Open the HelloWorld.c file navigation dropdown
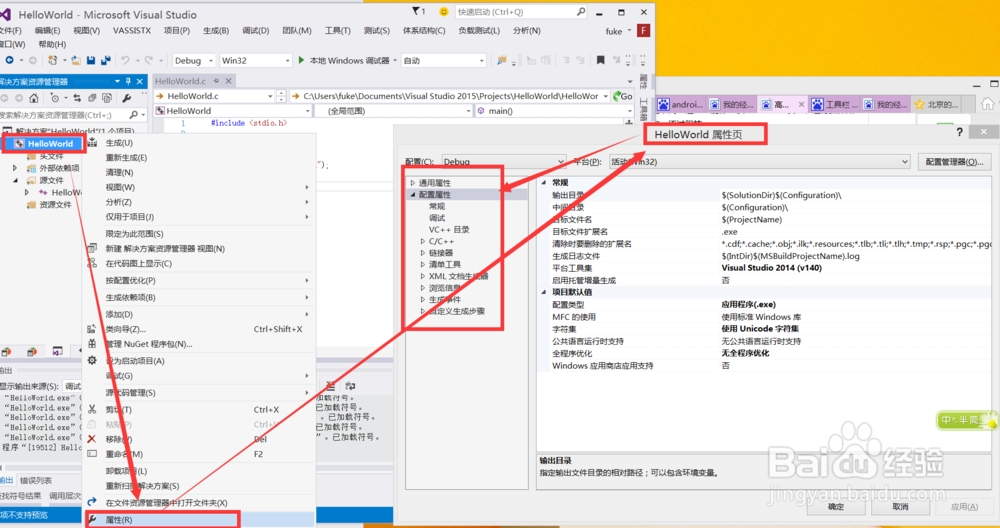The image size is (1000, 528). pyautogui.click(x=214, y=96)
